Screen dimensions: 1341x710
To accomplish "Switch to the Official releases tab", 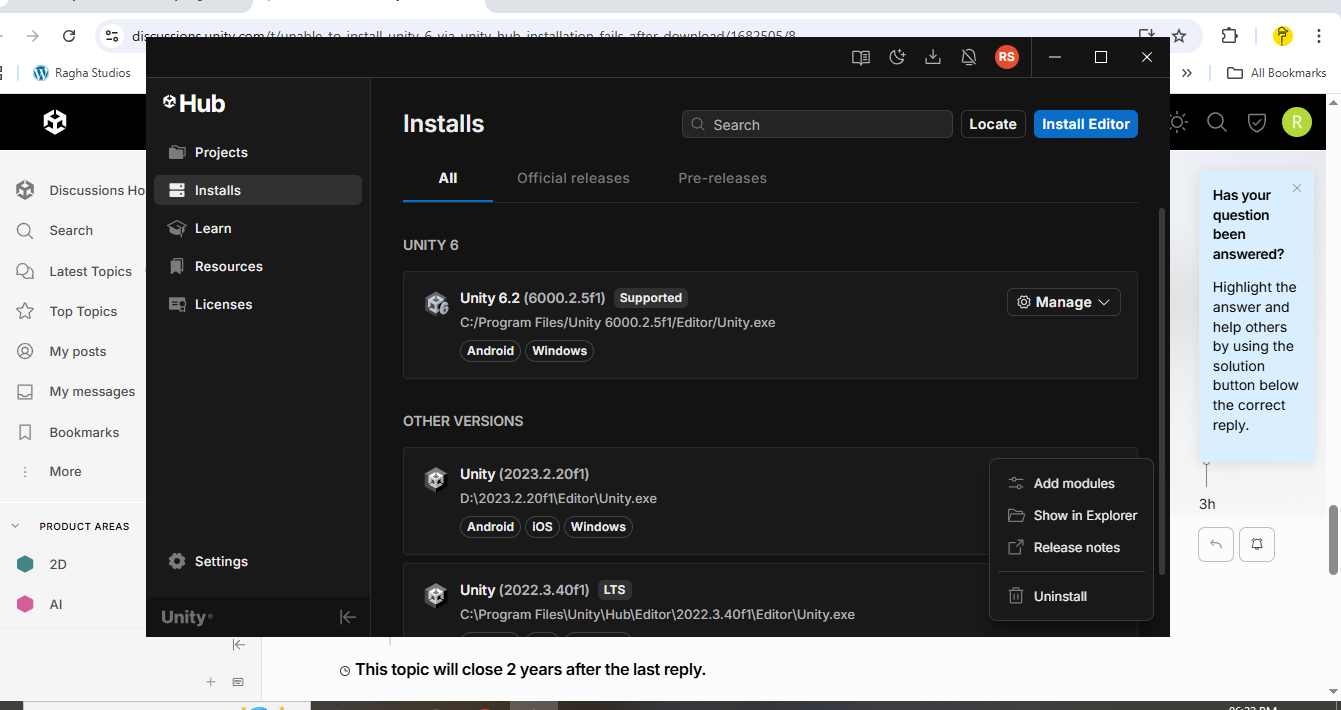I will tap(573, 178).
